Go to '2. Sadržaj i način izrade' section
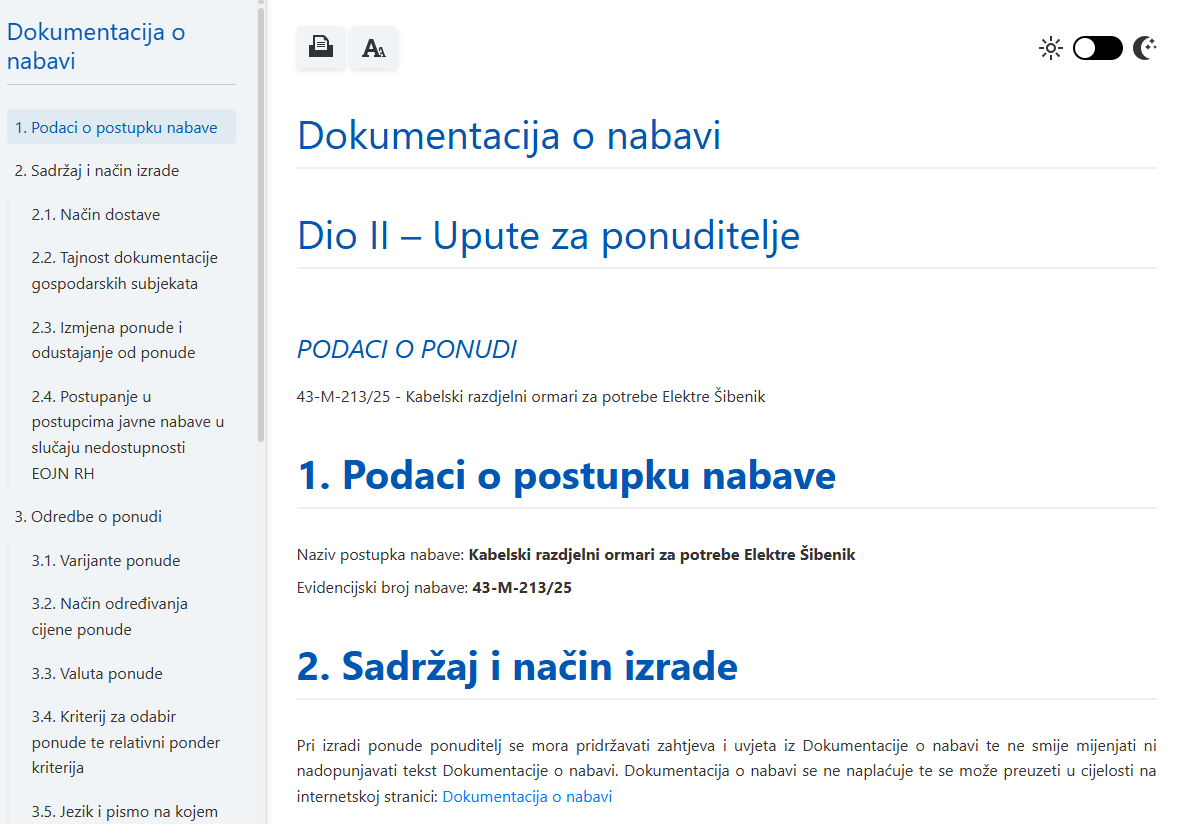The image size is (1179, 824). (x=97, y=171)
